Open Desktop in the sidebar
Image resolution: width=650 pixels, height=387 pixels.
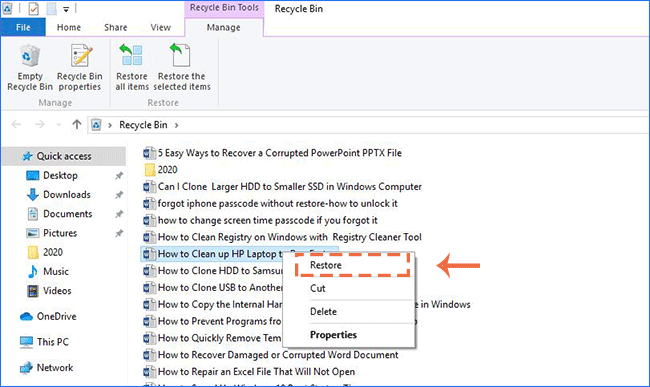point(61,175)
